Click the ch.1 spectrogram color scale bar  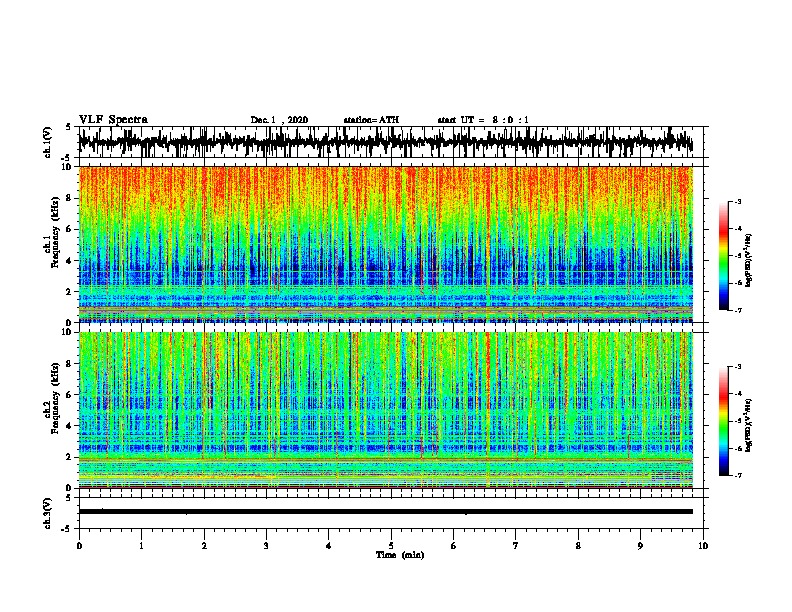pos(723,256)
